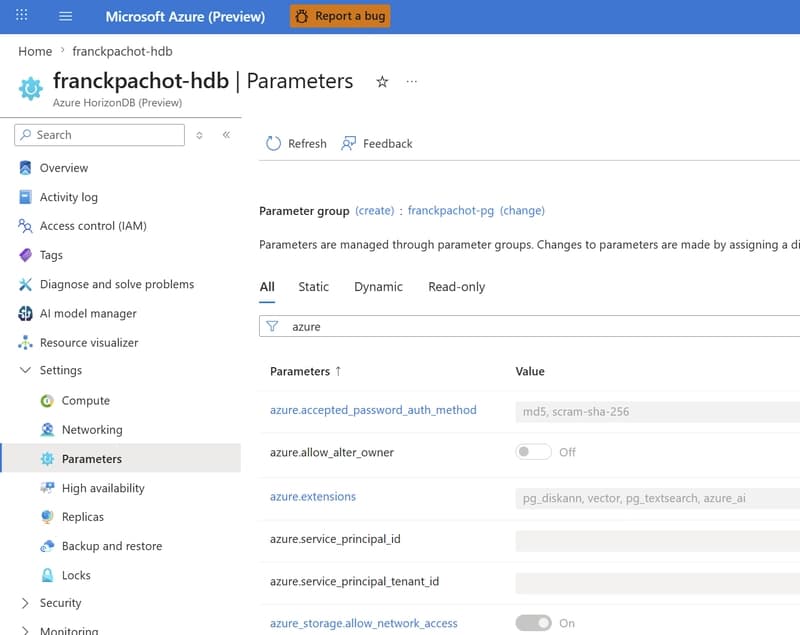Click the Refresh button
Screen dimensions: 800x635
[296, 143]
